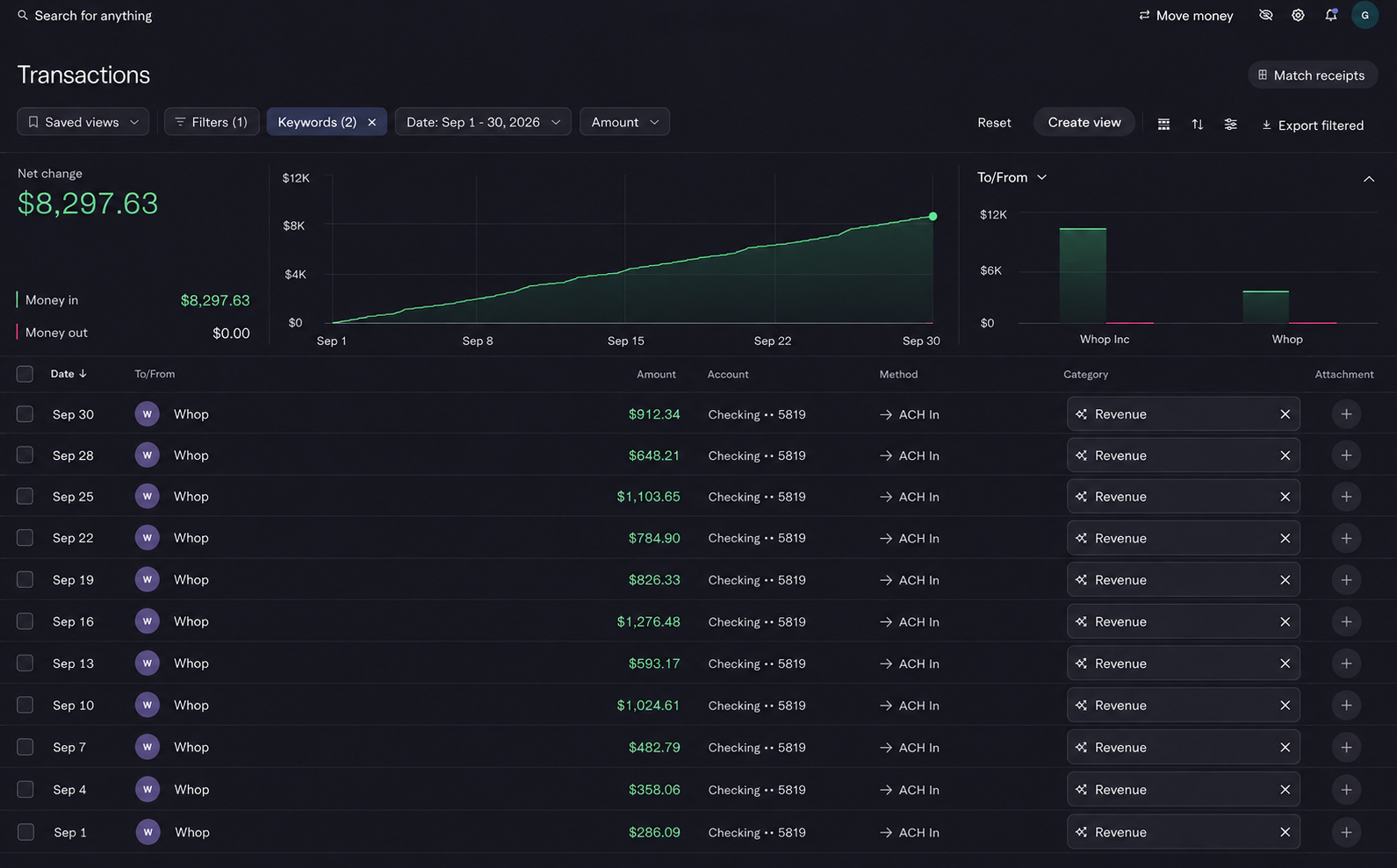Click the hide balances eye icon
1397x868 pixels.
(x=1265, y=15)
